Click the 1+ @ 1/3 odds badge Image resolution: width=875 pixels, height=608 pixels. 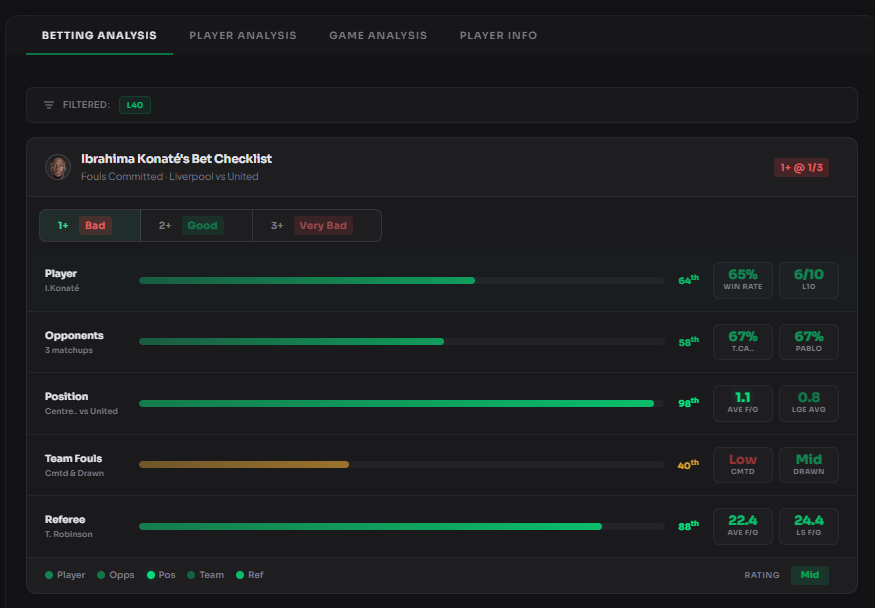[x=801, y=167]
